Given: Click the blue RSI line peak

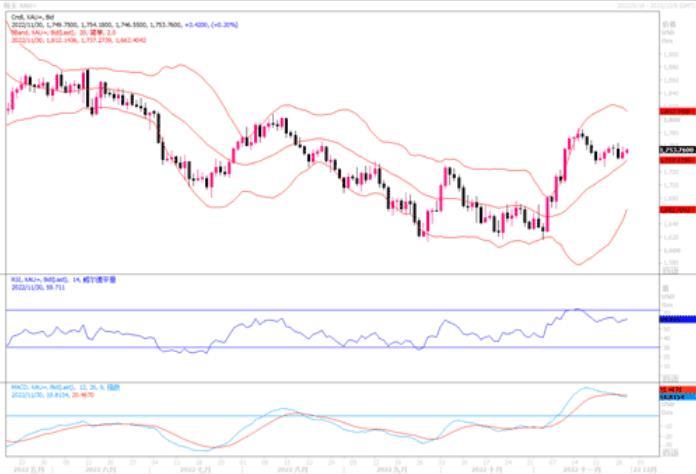Looking at the screenshot, I should coord(574,310).
